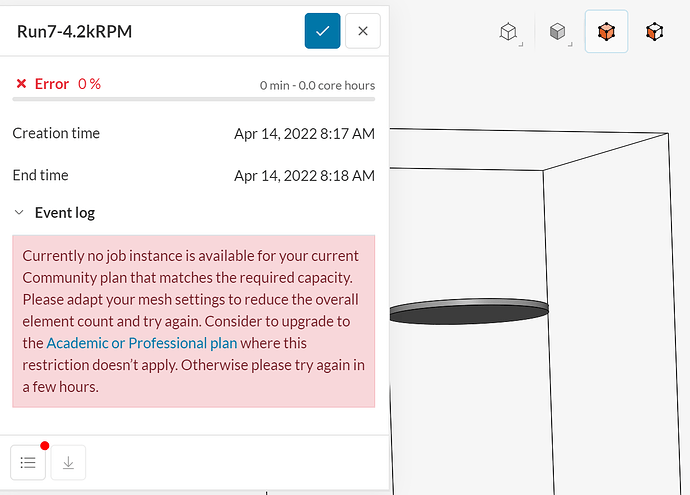Click the Event log heading
This screenshot has height=495, width=690.
pos(65,213)
